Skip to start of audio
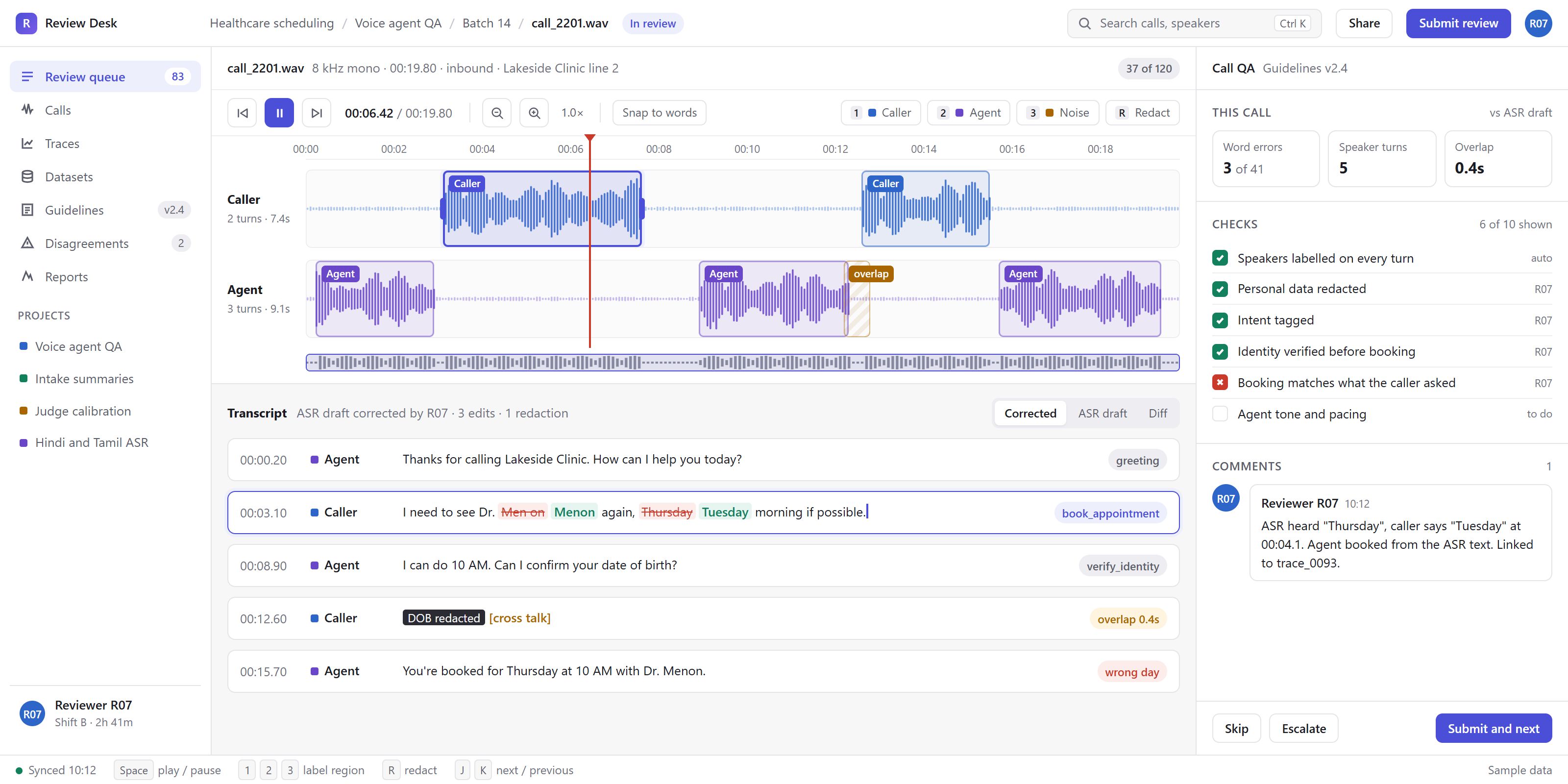Image resolution: width=1568 pixels, height=784 pixels. (242, 113)
